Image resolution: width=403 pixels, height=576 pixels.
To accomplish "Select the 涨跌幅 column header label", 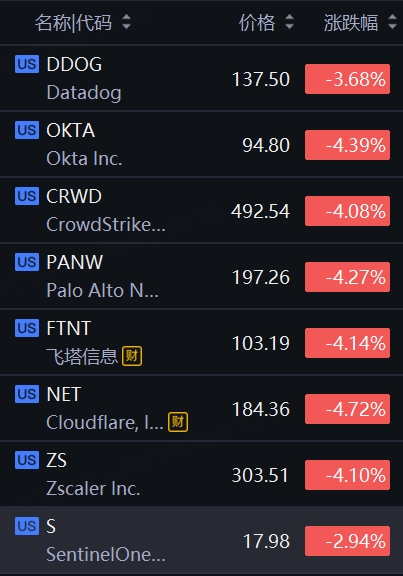I will pos(351,23).
